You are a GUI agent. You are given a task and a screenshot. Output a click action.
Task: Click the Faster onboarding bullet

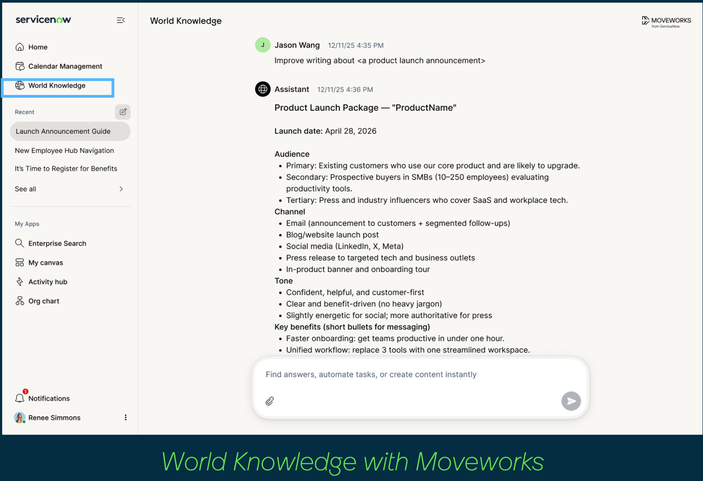click(395, 339)
